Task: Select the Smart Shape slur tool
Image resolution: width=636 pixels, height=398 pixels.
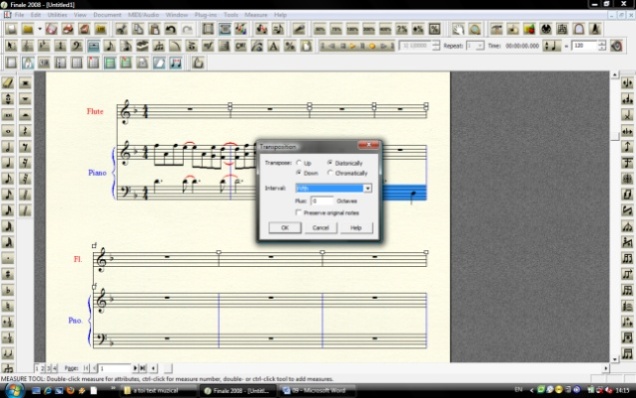Action: (x=175, y=46)
